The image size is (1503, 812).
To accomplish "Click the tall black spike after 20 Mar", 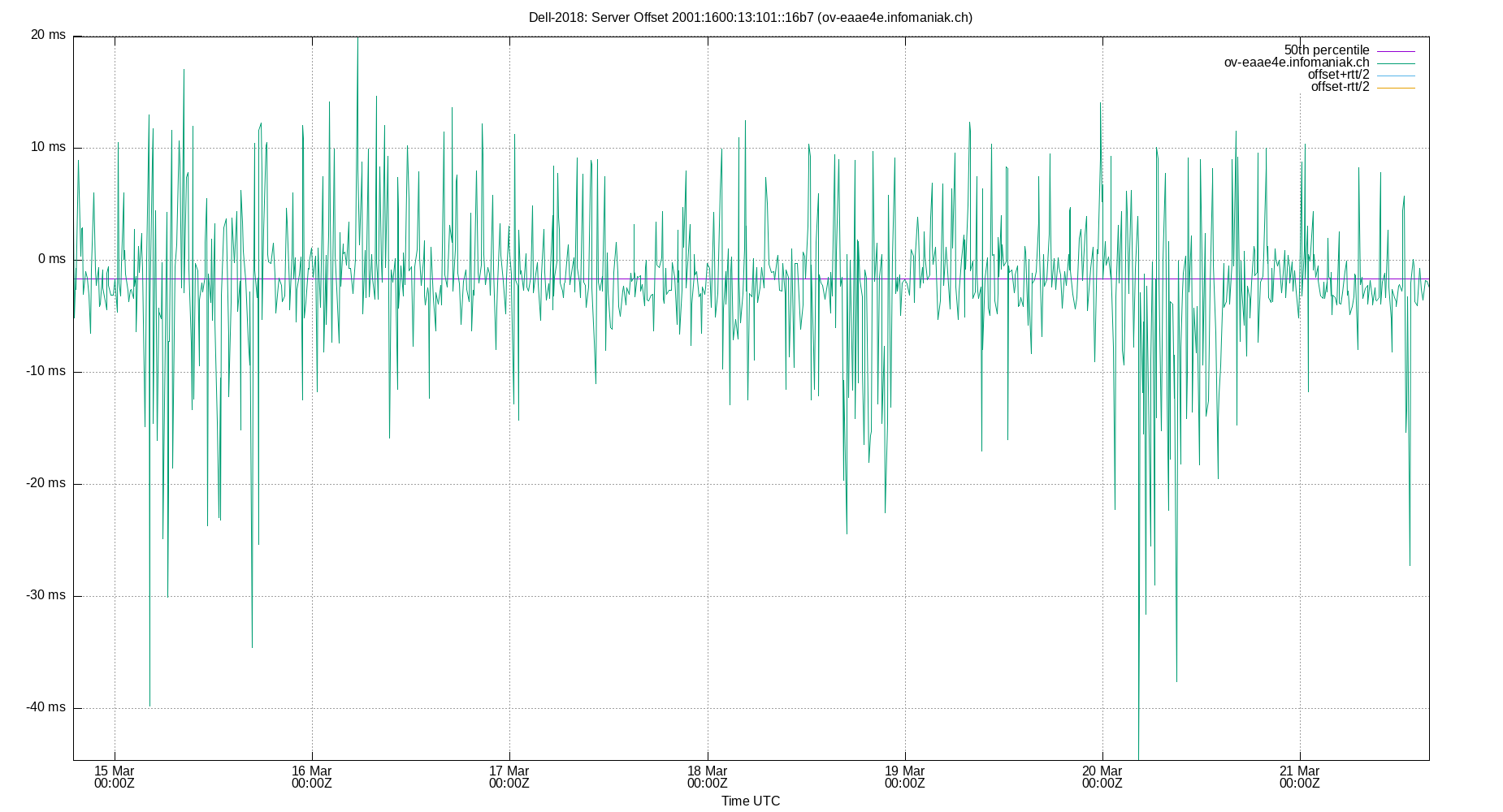I will click(1137, 568).
